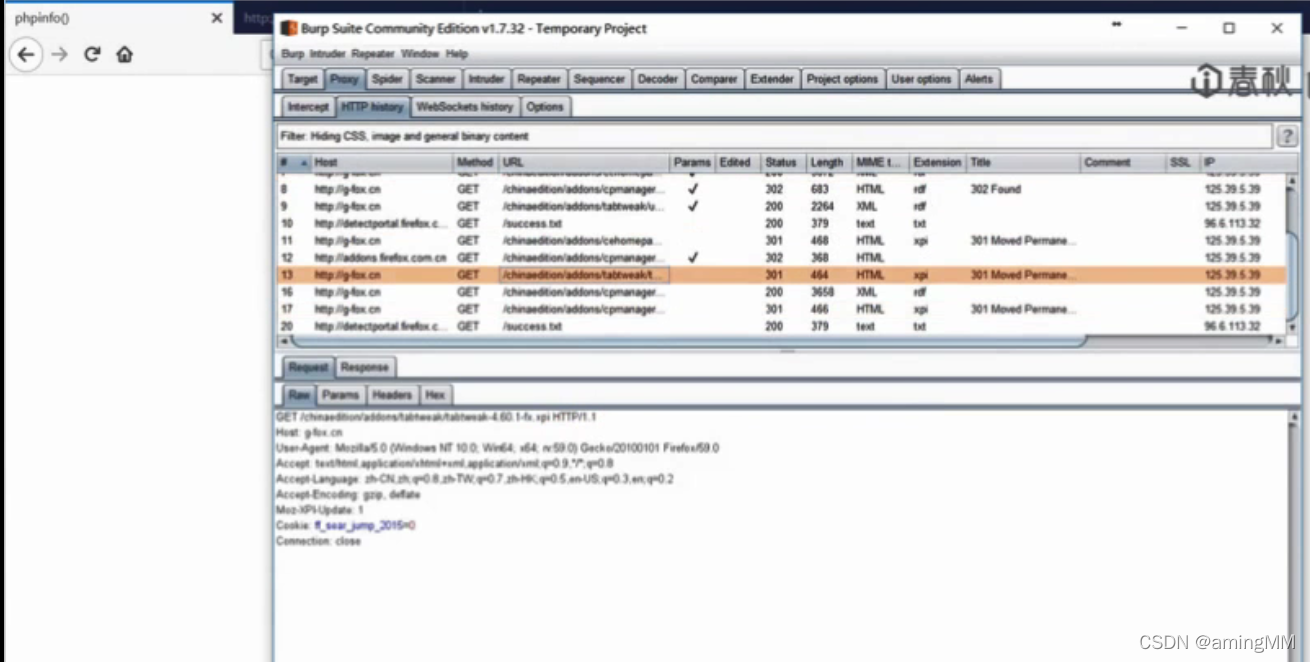Sort the table by the # column
Viewport: 1310px width, 662px height.
[x=292, y=162]
